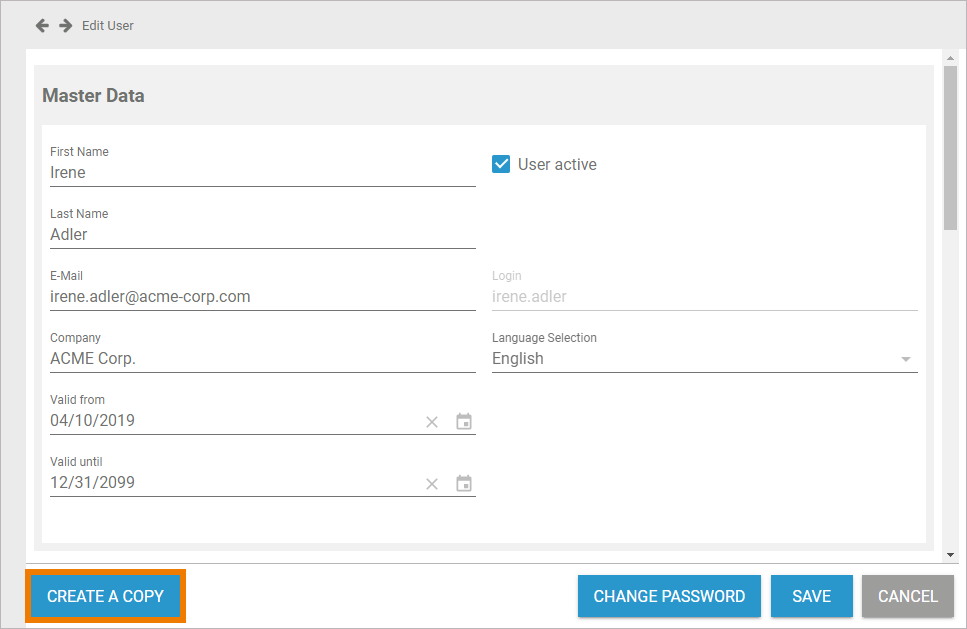Expand the Language Selection dropdown

pyautogui.click(x=905, y=359)
